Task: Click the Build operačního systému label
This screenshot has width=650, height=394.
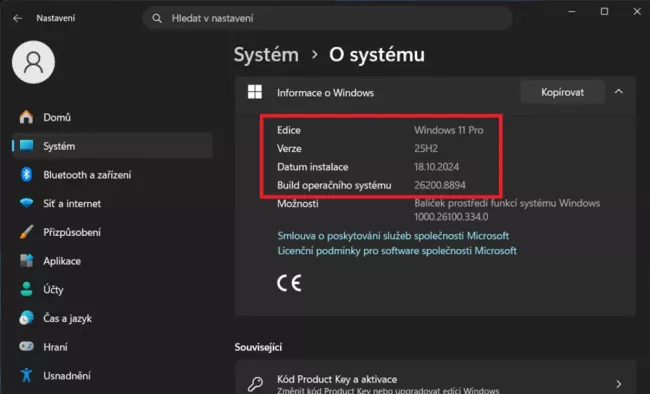Action: 334,185
